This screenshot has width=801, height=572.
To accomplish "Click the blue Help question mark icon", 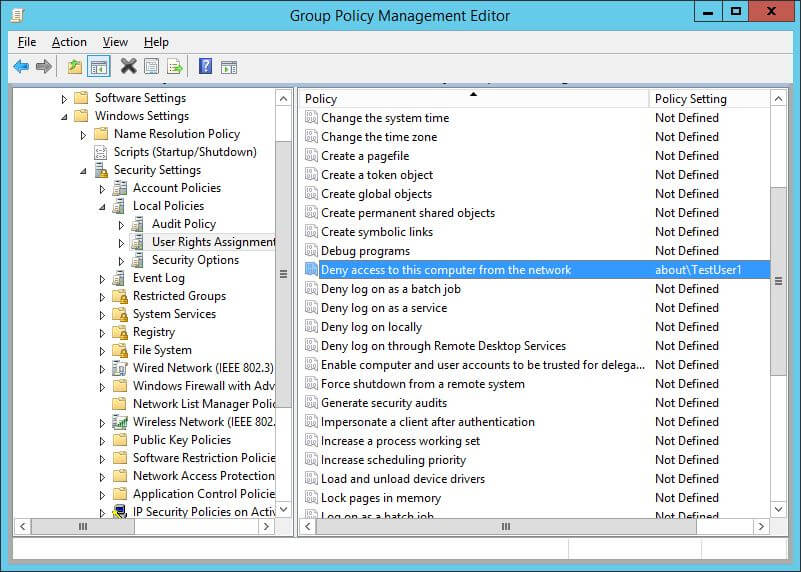I will [x=205, y=66].
